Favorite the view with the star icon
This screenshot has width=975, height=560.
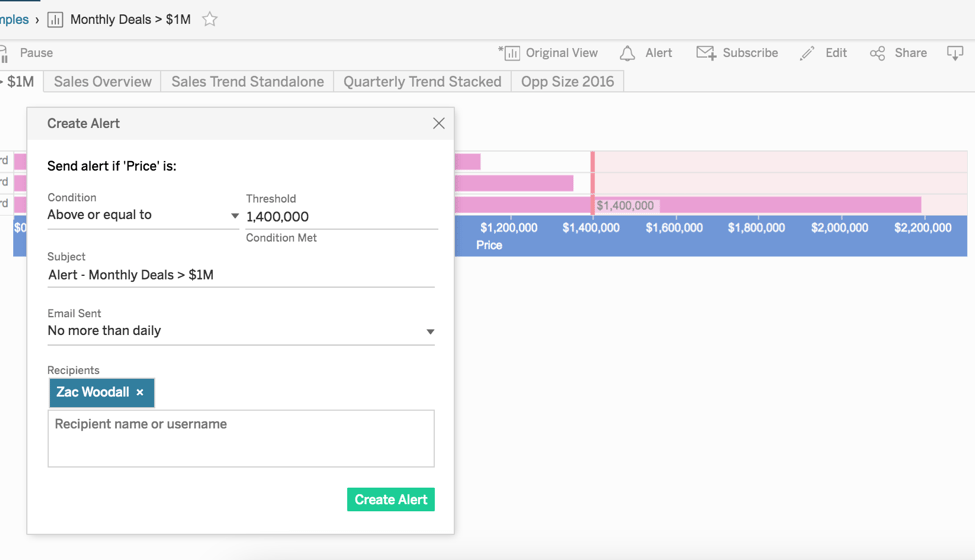pos(210,19)
